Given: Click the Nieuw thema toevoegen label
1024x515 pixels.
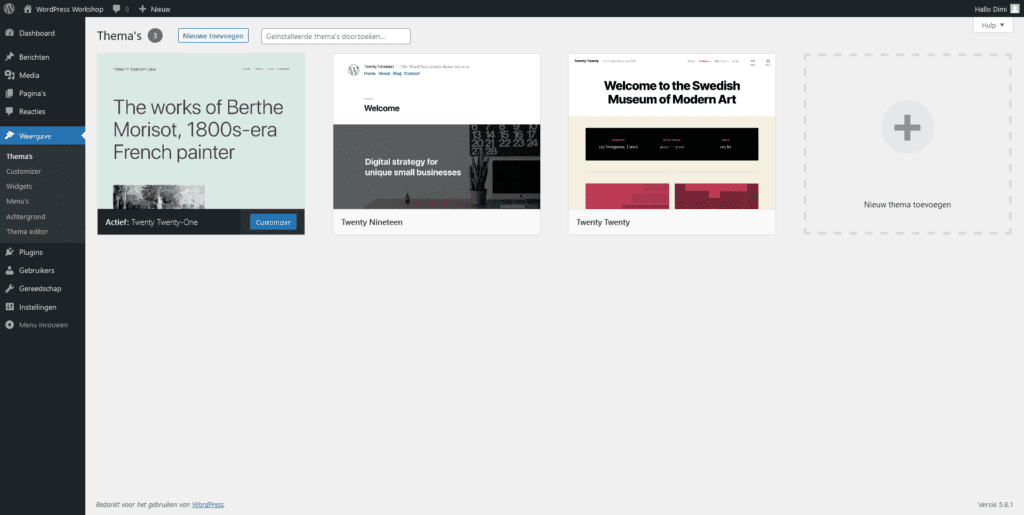Looking at the screenshot, I should [x=907, y=204].
